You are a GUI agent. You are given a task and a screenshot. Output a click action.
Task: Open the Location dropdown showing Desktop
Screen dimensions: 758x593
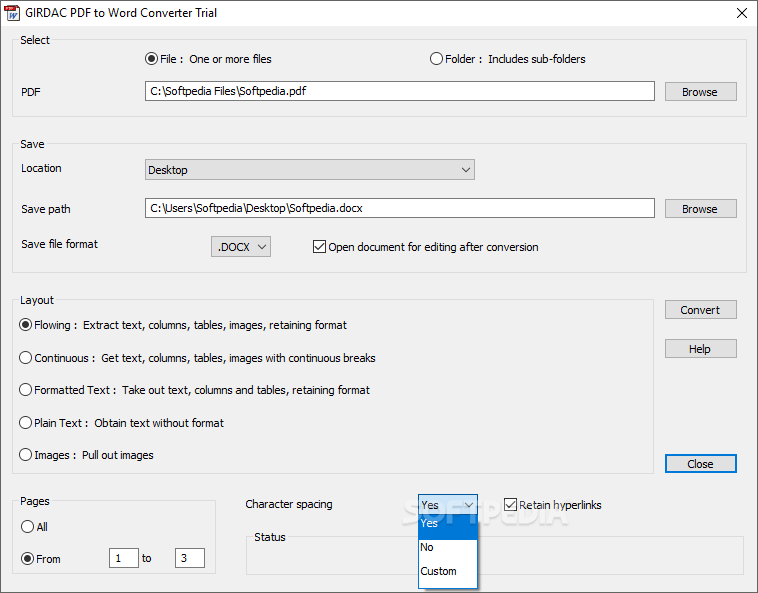coord(310,170)
